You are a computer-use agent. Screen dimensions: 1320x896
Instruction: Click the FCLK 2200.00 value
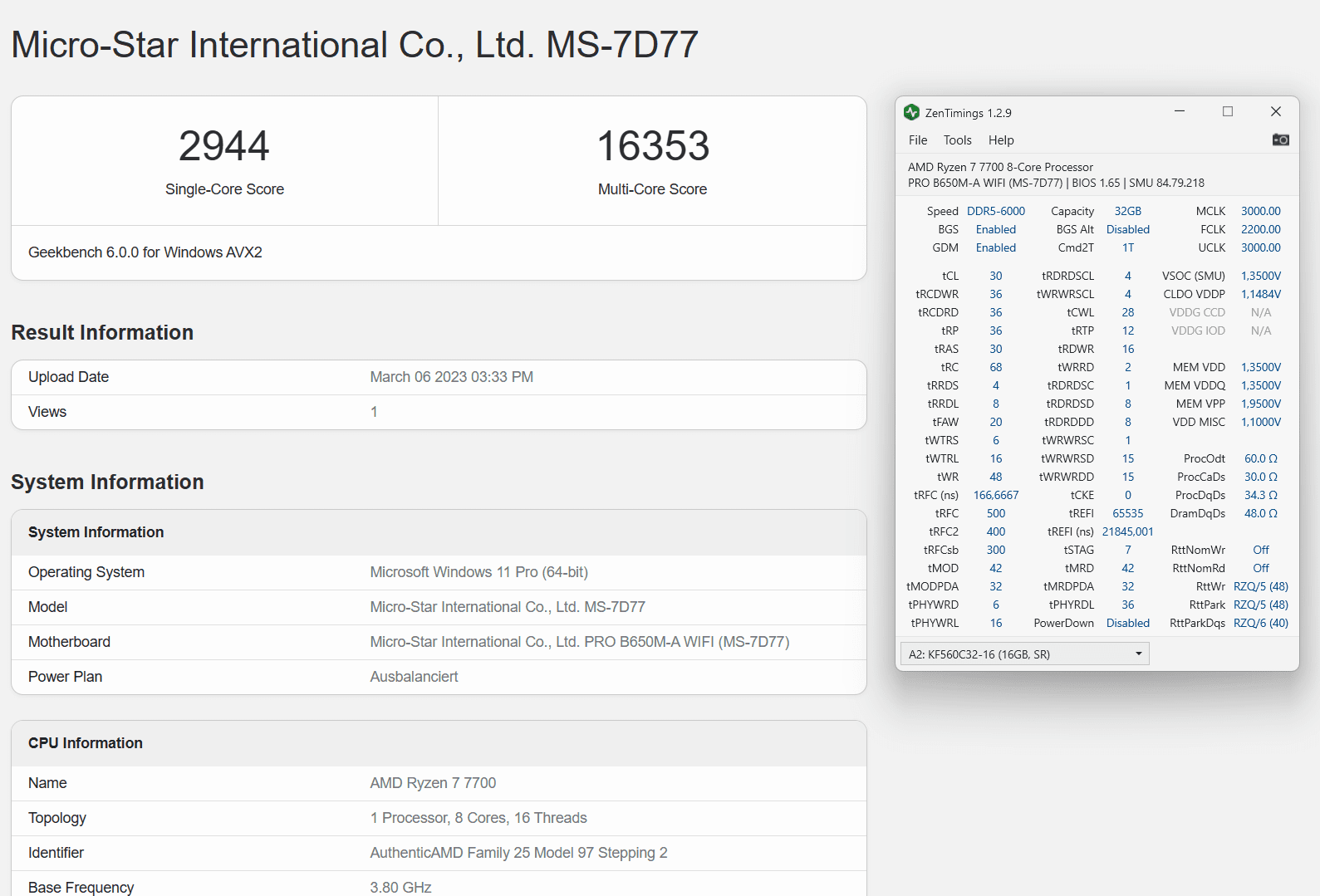coord(1261,229)
